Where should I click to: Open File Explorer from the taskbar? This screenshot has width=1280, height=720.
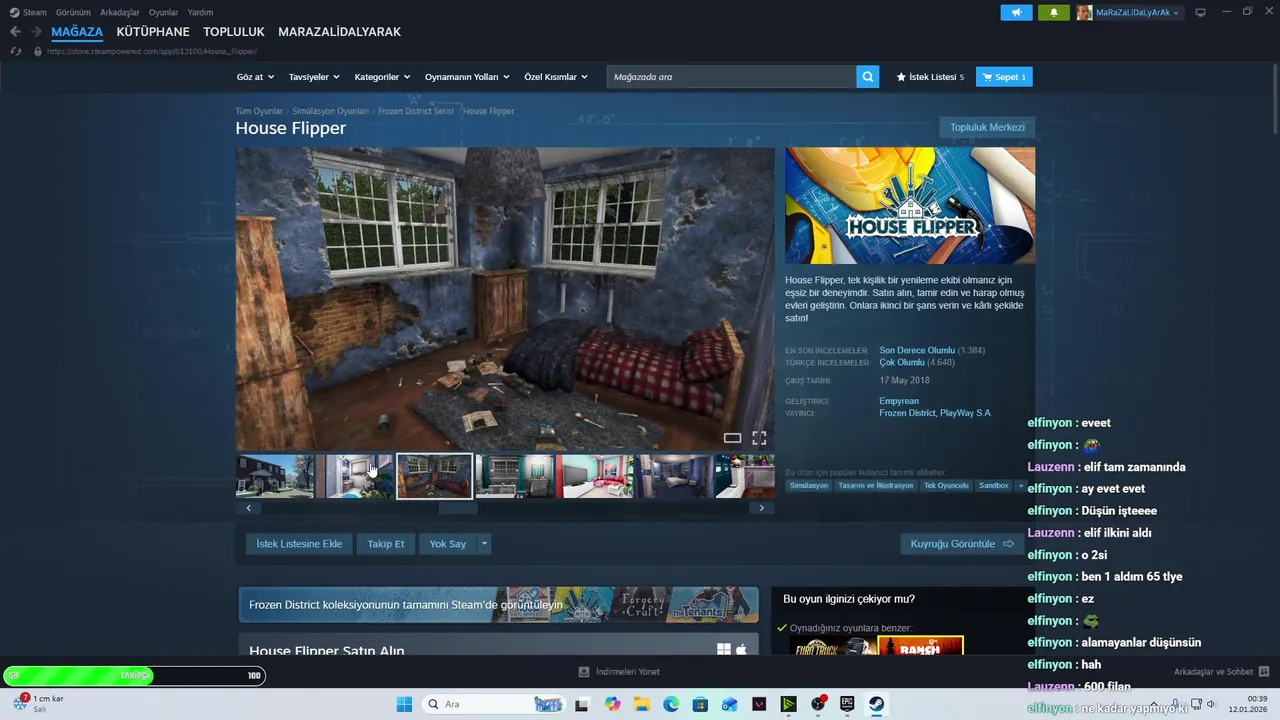point(642,704)
